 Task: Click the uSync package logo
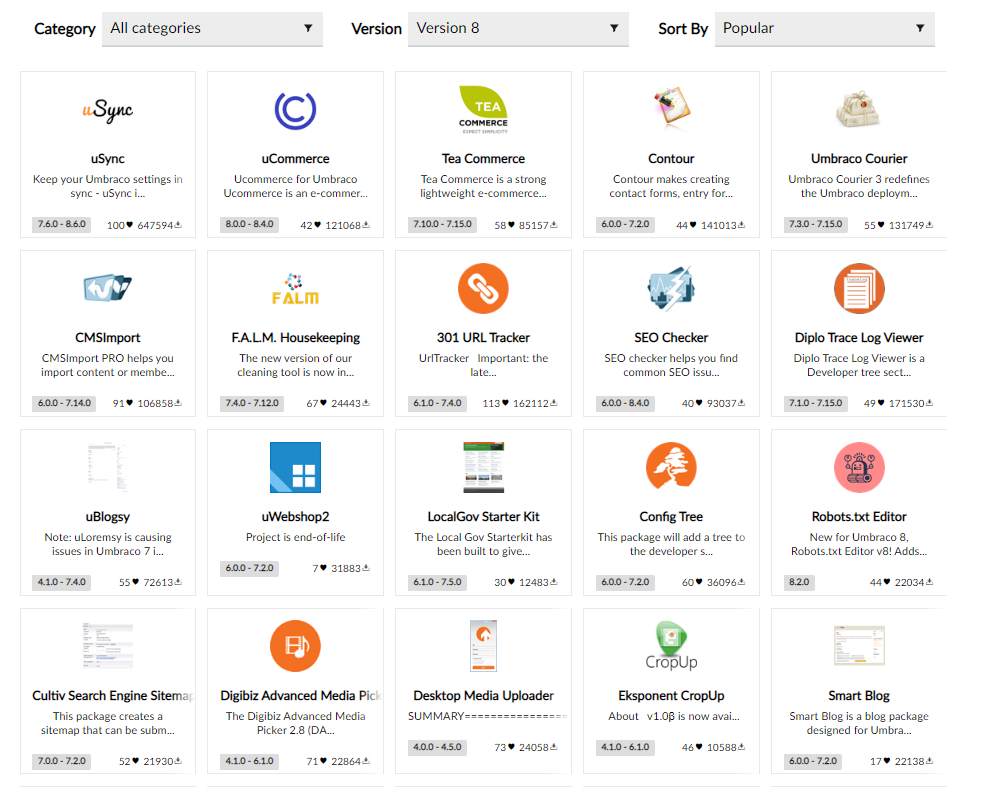click(107, 109)
